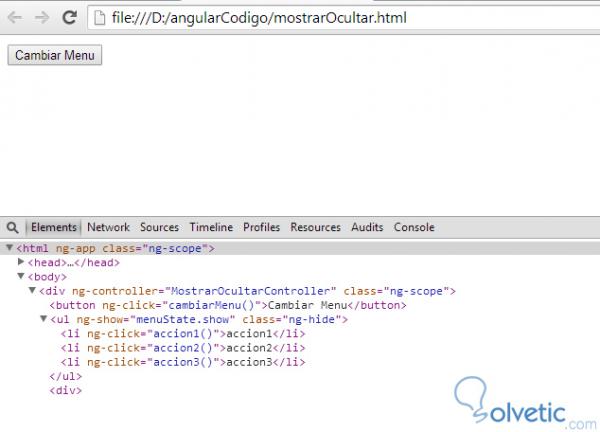Open the Resources tab

(x=315, y=227)
